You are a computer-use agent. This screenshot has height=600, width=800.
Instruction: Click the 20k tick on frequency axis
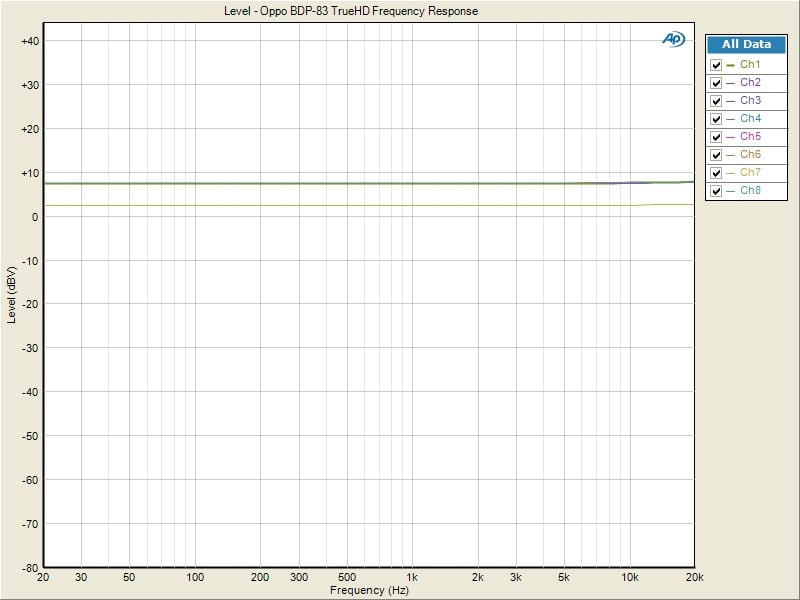click(693, 578)
